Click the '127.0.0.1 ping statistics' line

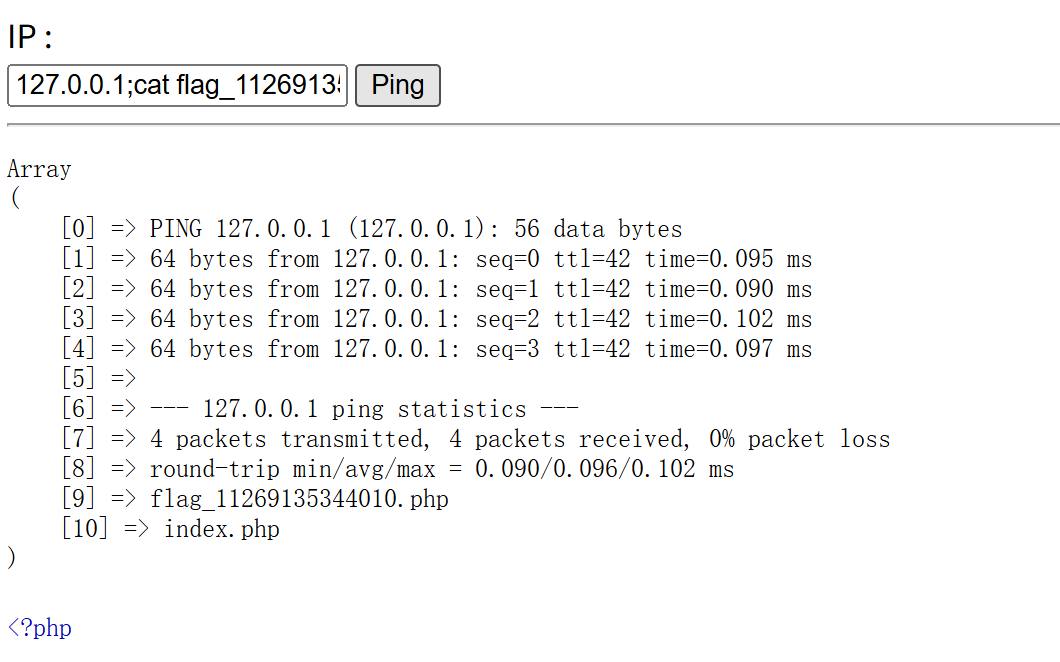pyautogui.click(x=364, y=409)
